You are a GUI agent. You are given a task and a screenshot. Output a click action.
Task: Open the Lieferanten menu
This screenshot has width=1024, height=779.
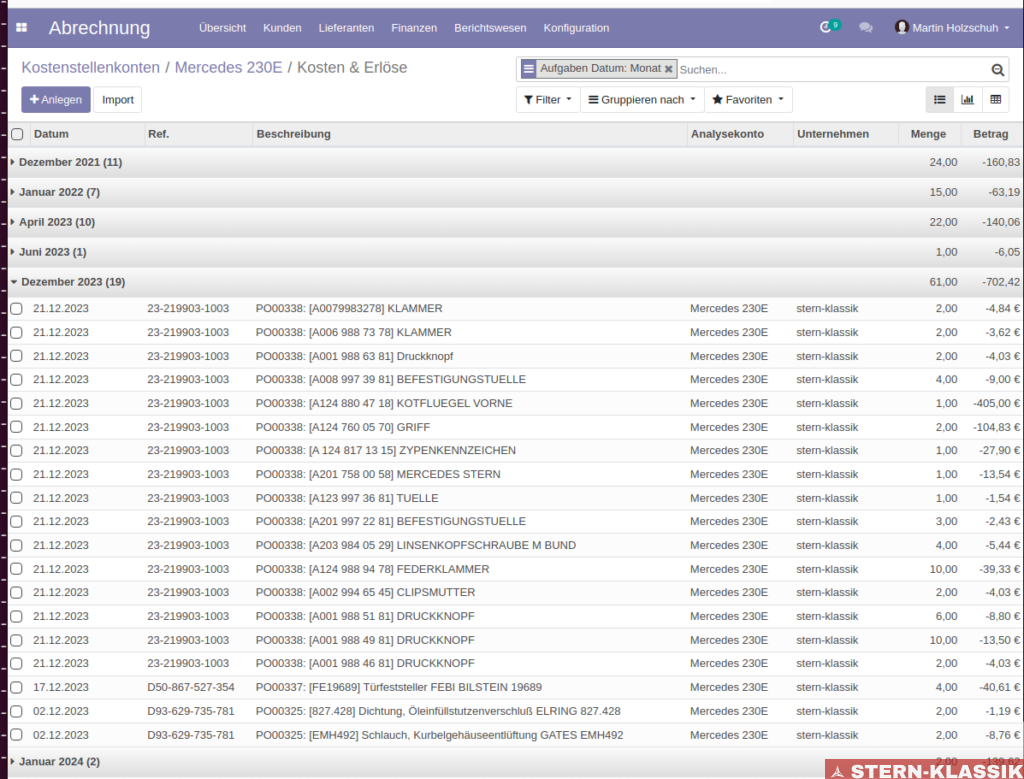(x=346, y=28)
